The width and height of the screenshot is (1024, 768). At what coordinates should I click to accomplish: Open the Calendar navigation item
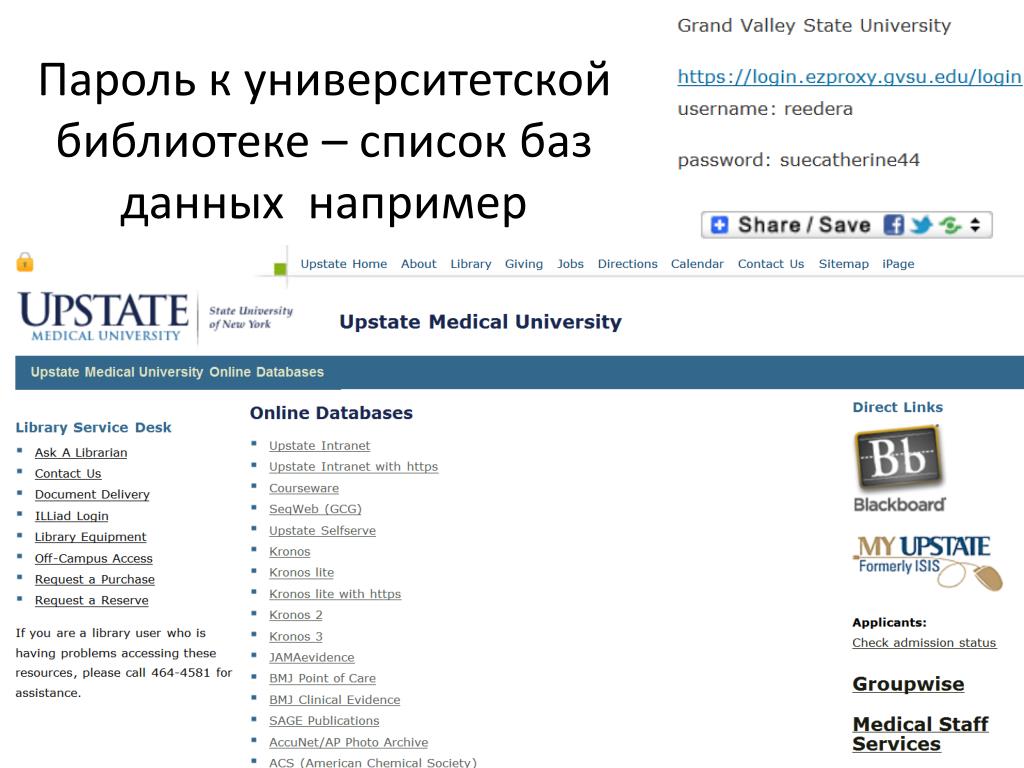[x=697, y=264]
